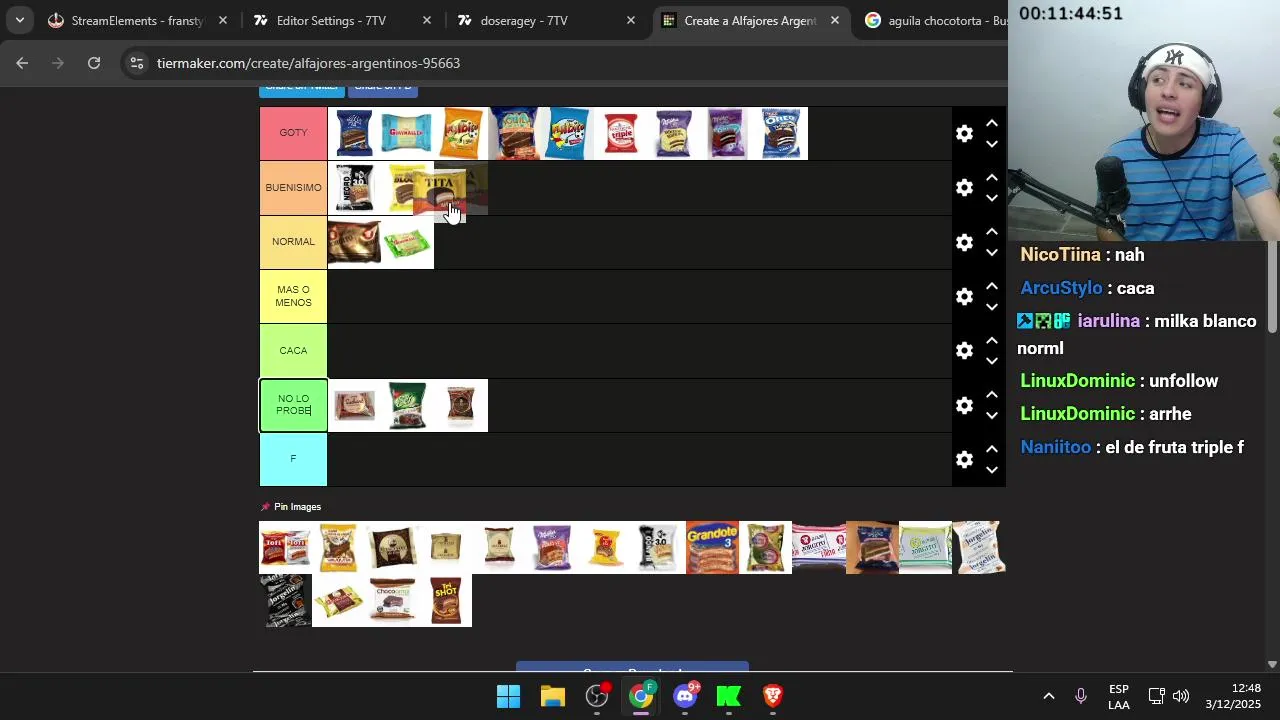
Task: Pick the red Triple alfajor in GOTY row
Action: point(621,133)
